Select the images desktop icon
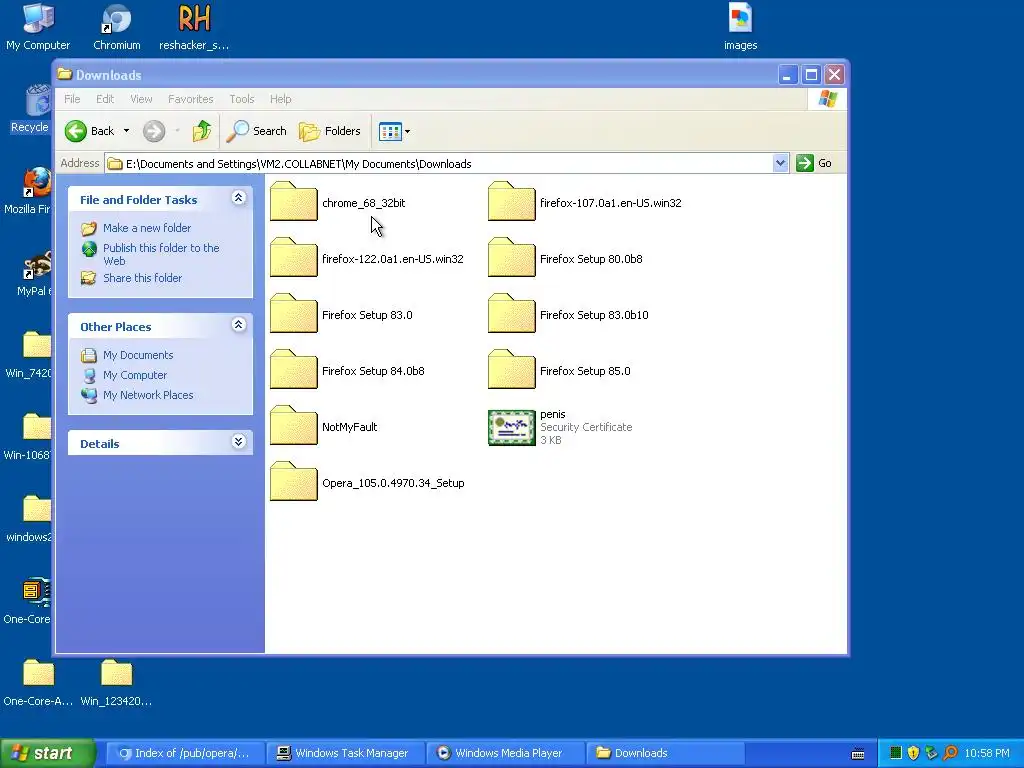The image size is (1024, 768). click(741, 27)
